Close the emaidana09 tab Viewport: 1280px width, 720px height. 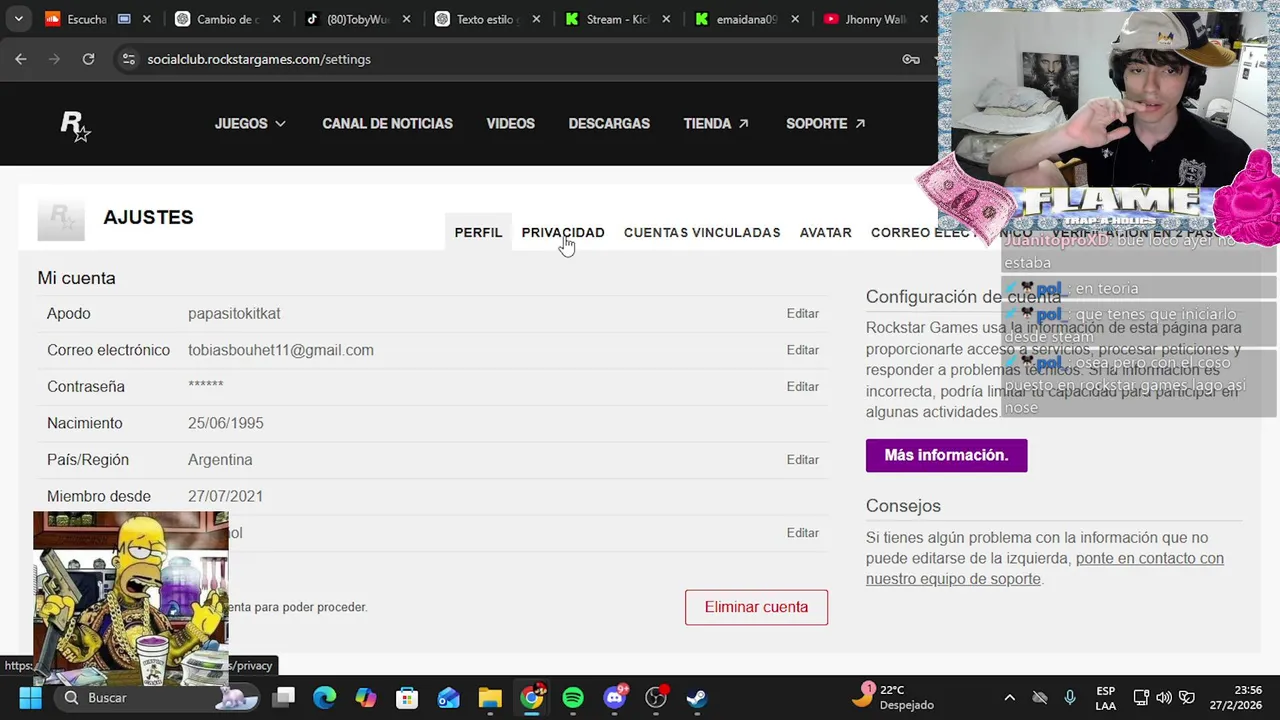tap(797, 19)
